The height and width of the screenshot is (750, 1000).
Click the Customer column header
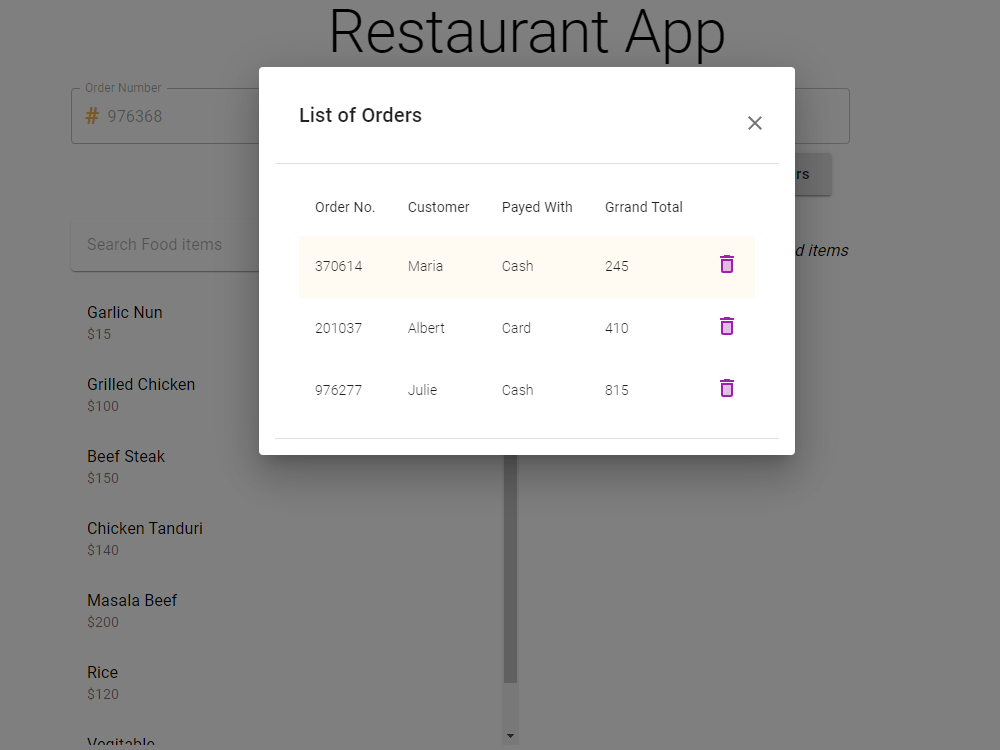coord(438,207)
